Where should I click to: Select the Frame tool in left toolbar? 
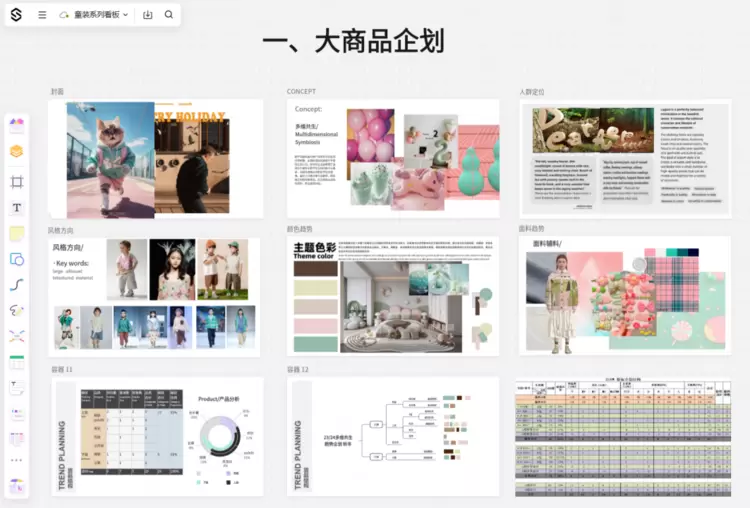[x=17, y=181]
